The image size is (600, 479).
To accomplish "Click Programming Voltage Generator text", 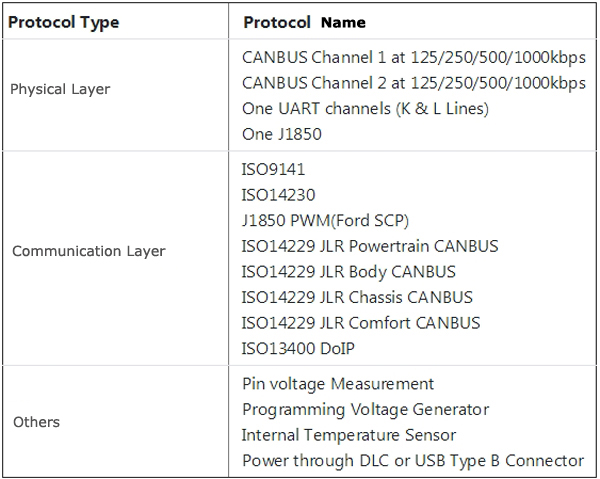I will tap(365, 410).
